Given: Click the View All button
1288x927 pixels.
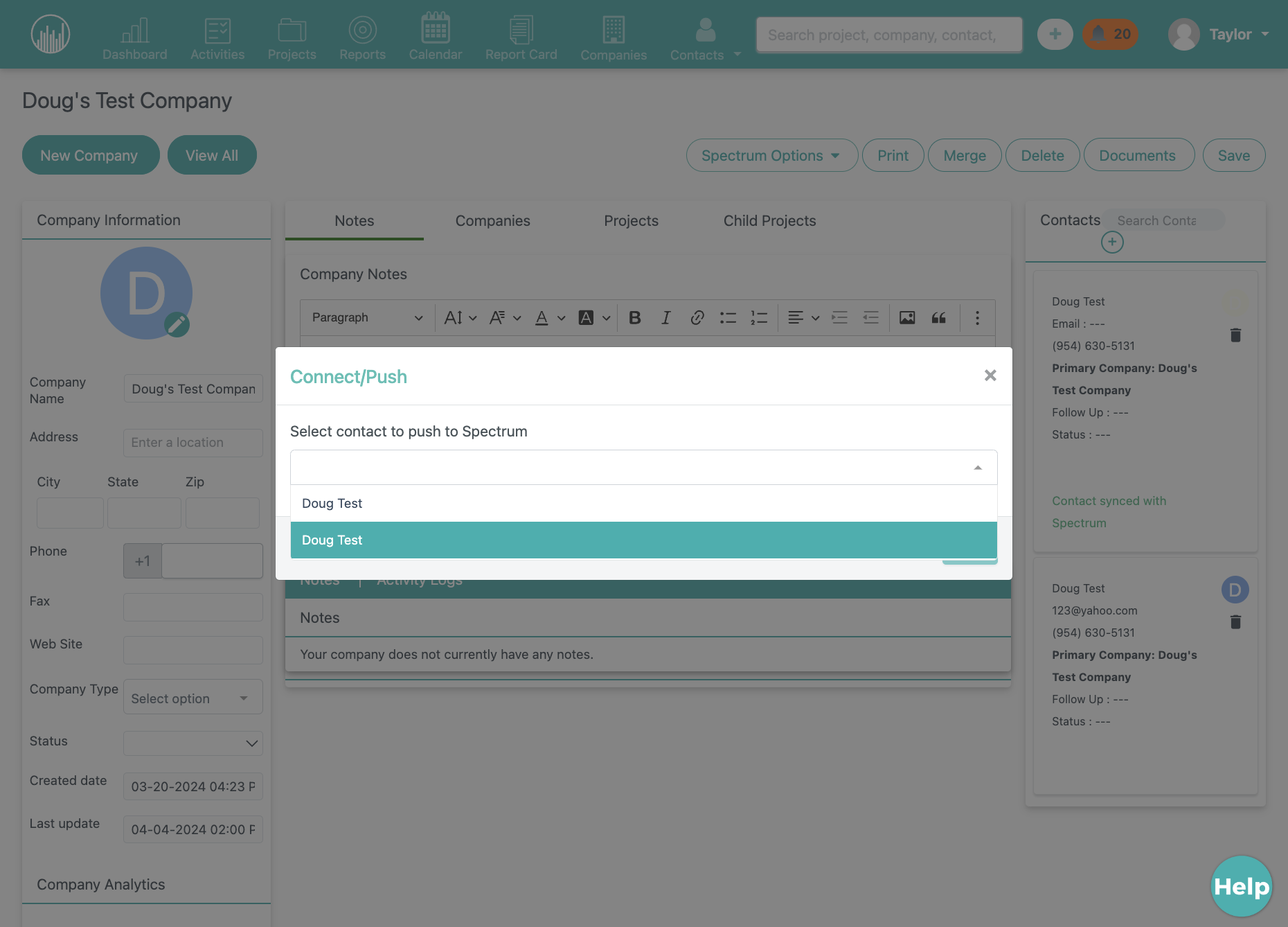Looking at the screenshot, I should [212, 155].
